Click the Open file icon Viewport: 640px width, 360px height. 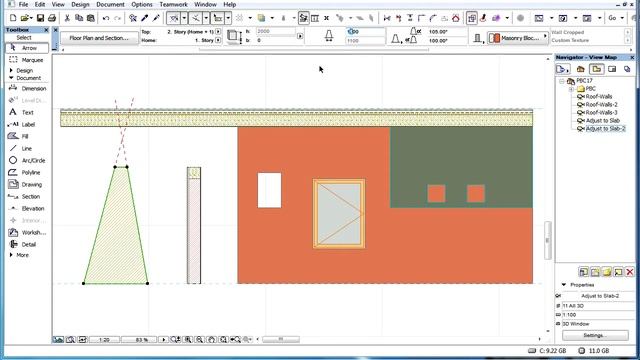coord(25,18)
